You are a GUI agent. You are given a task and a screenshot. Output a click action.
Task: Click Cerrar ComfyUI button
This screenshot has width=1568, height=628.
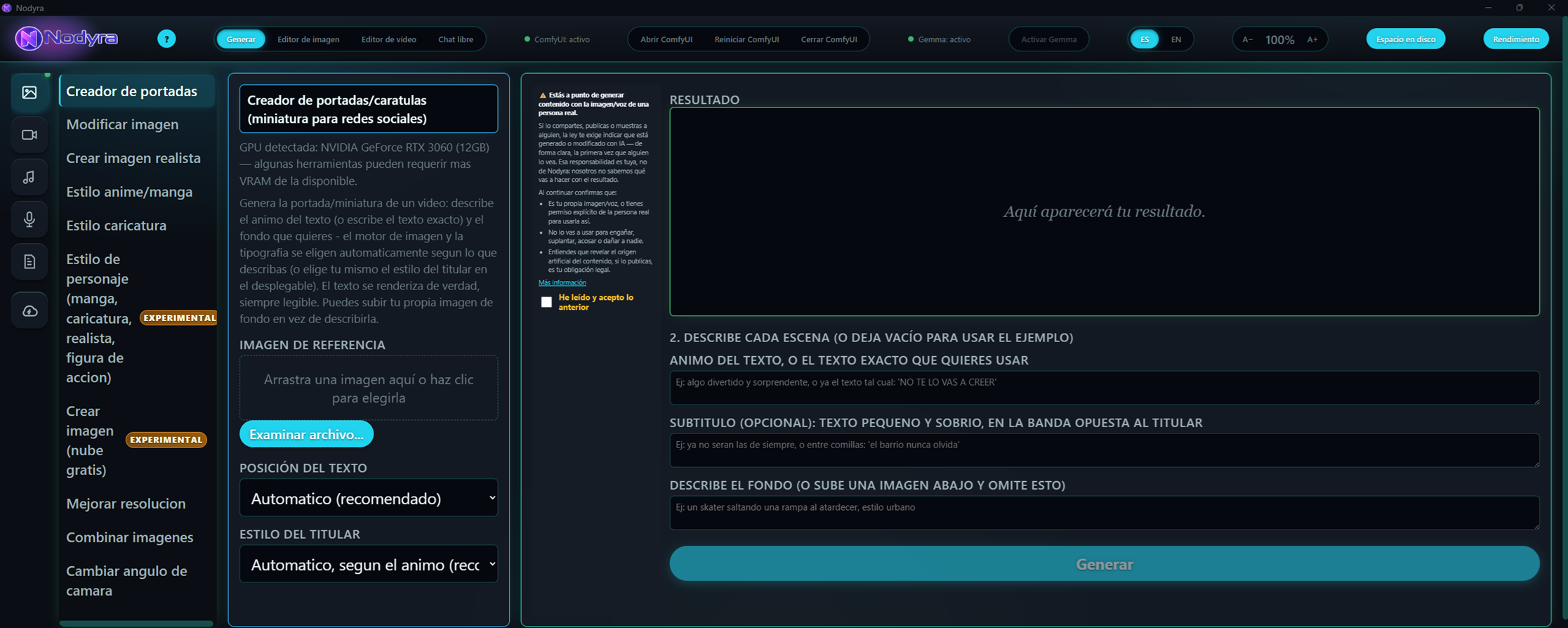pos(829,39)
